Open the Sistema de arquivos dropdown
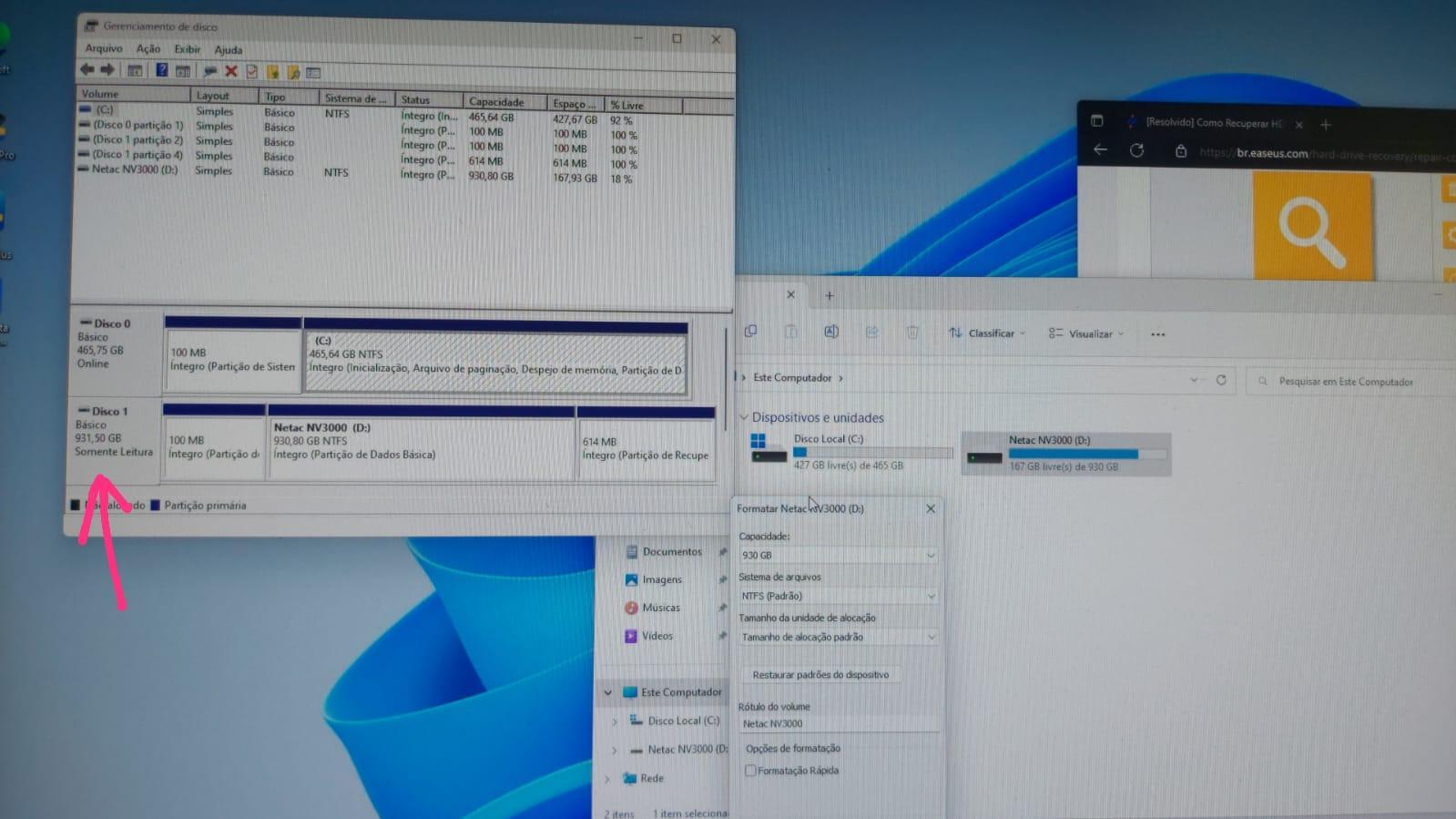1456x819 pixels. pos(837,596)
